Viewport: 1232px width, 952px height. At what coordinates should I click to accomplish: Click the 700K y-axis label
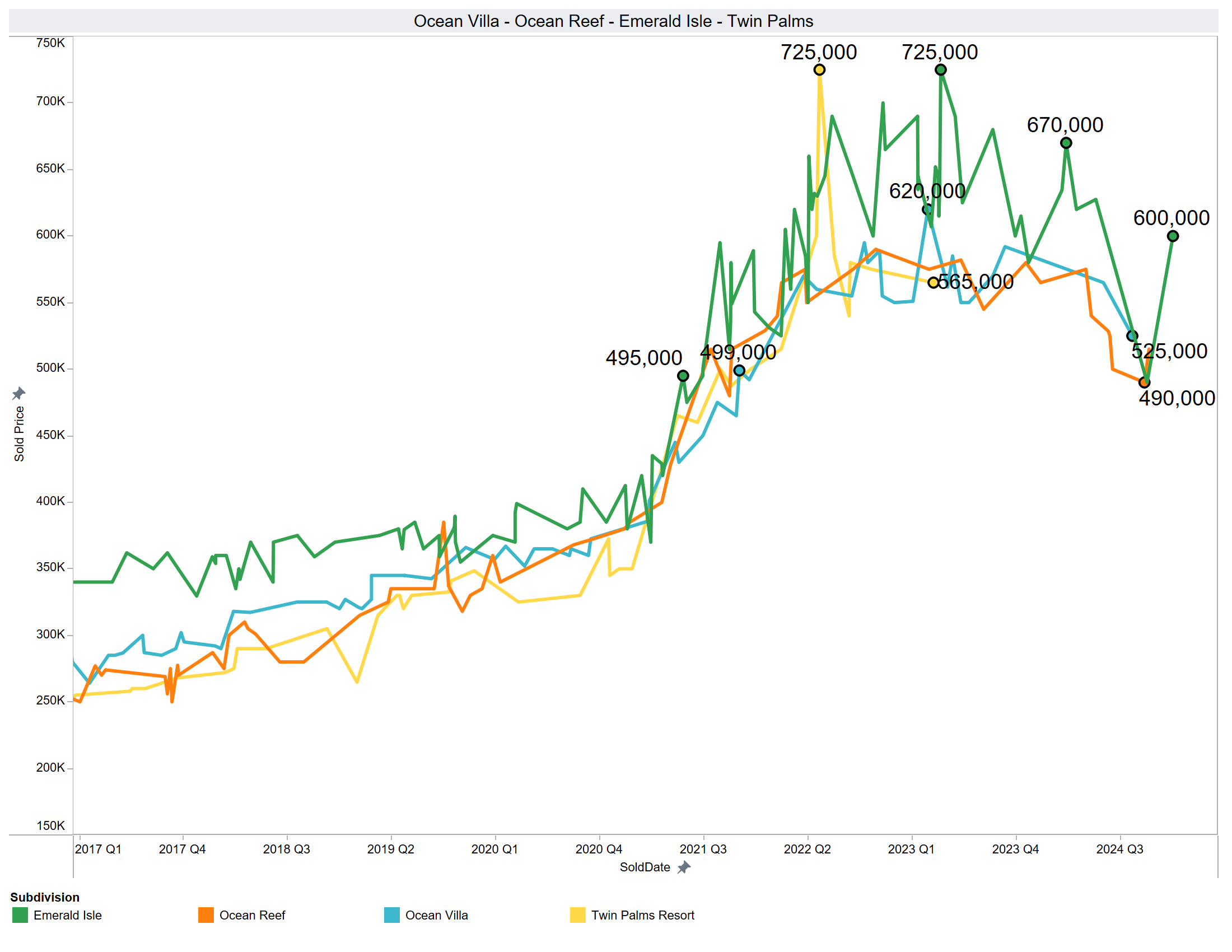(x=51, y=101)
